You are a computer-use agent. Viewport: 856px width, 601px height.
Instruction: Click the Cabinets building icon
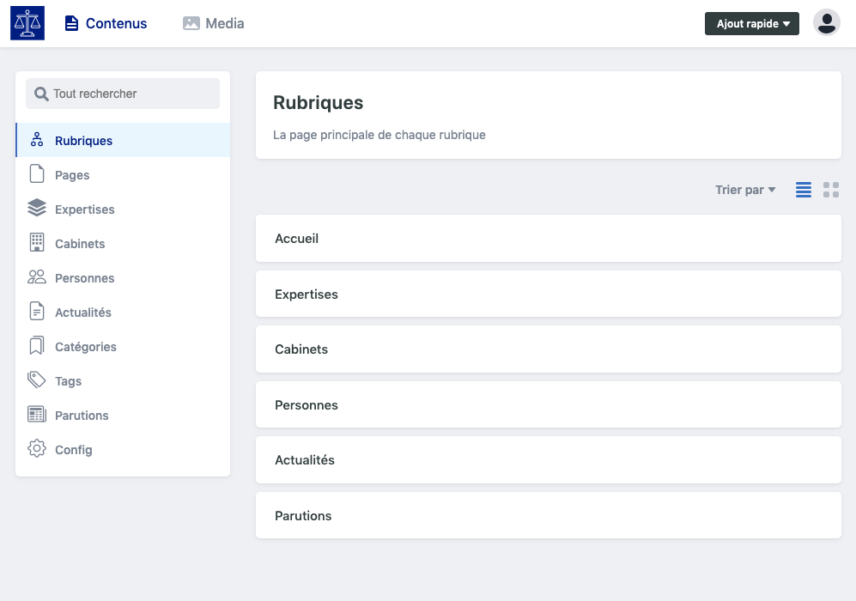[x=37, y=243]
